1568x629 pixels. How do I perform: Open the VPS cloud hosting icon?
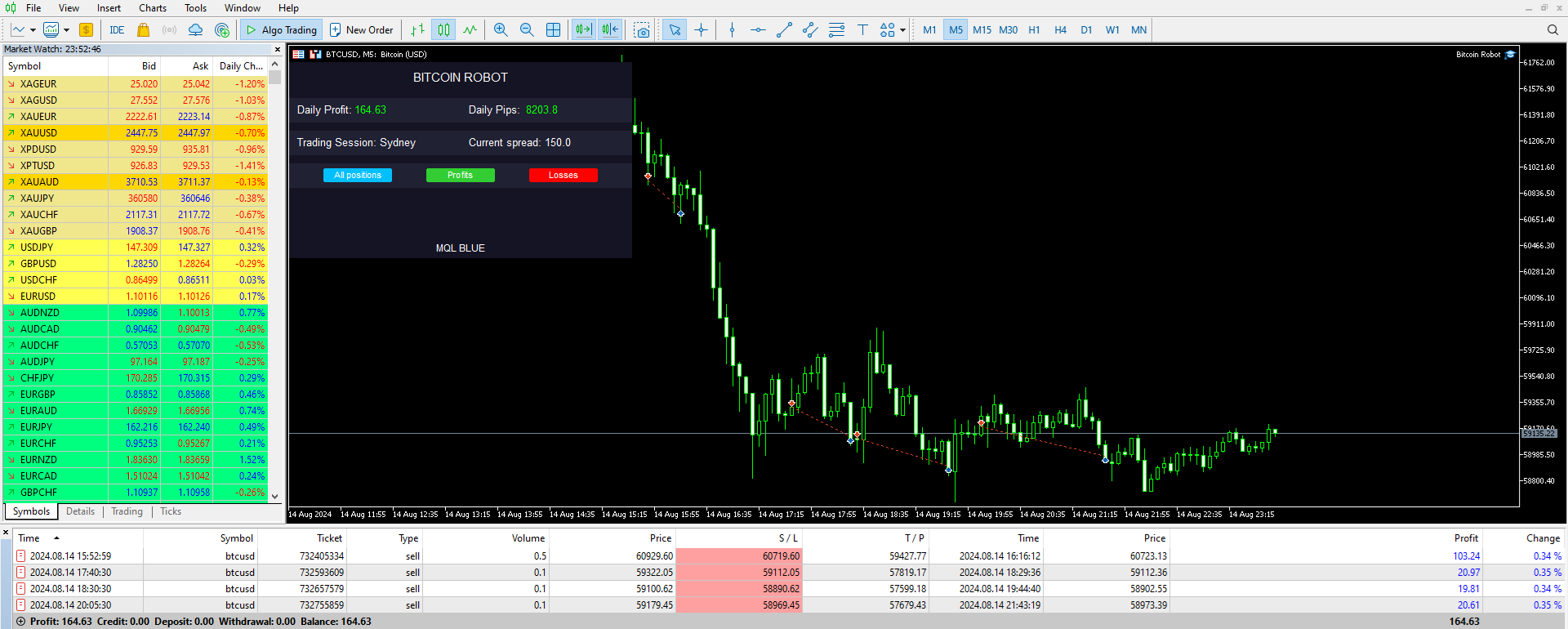pos(196,30)
